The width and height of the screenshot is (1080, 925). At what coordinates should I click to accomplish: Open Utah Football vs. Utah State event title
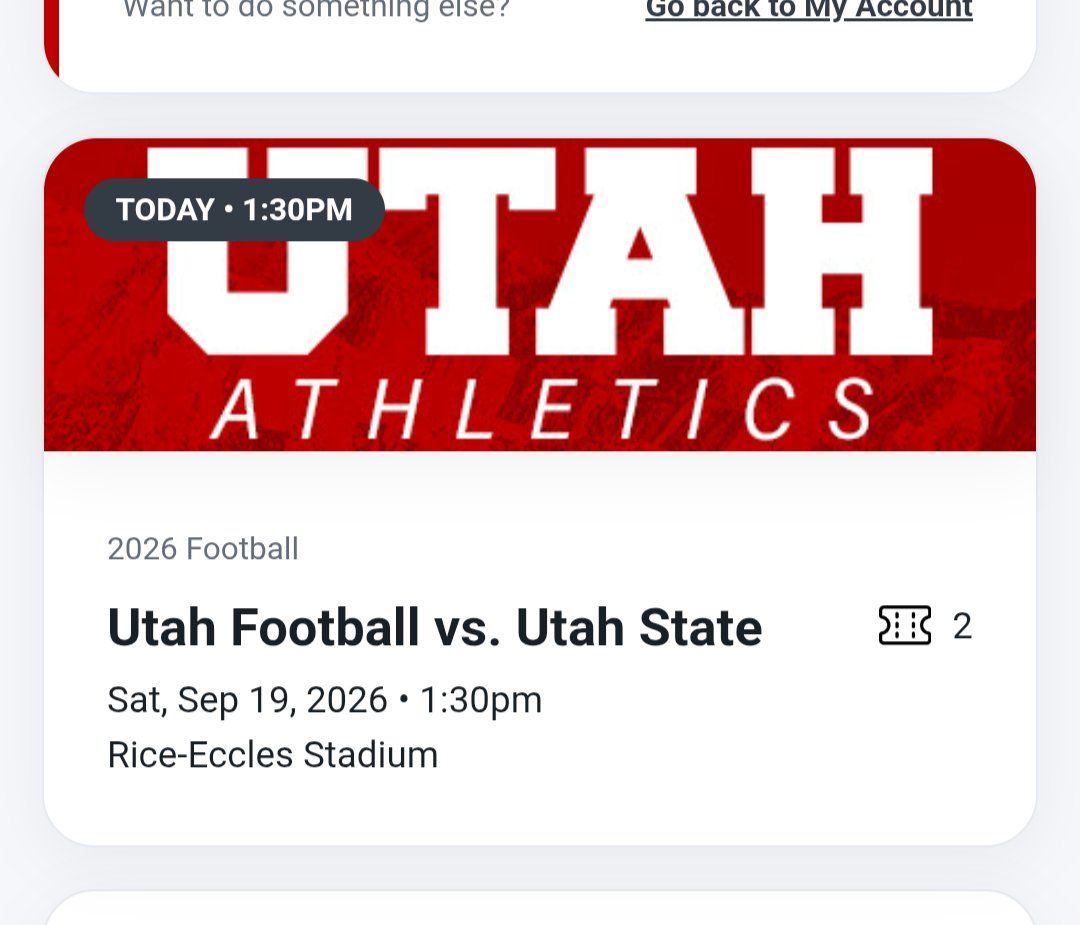[x=435, y=627]
